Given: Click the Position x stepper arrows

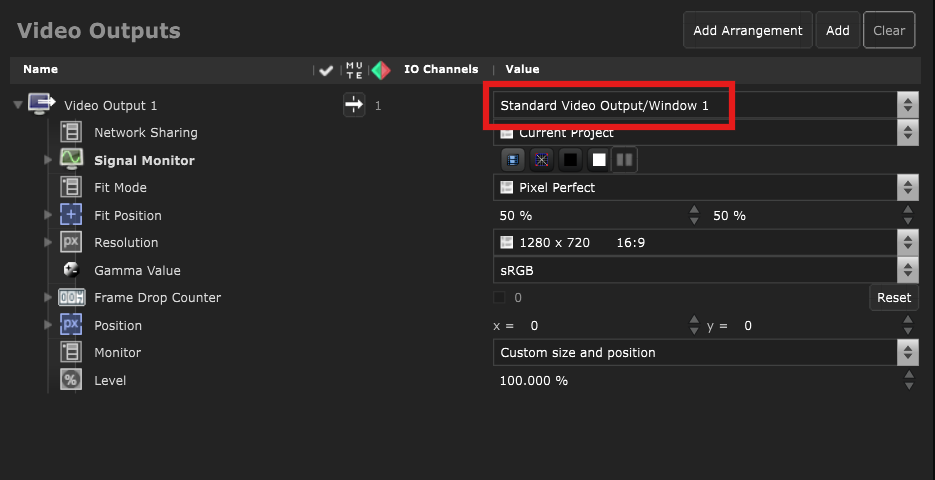Looking at the screenshot, I should pos(694,325).
